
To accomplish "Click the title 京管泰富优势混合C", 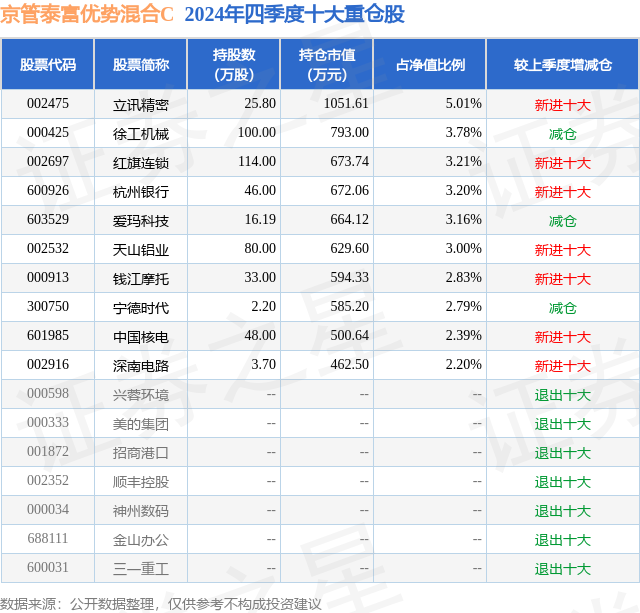I will [87, 14].
